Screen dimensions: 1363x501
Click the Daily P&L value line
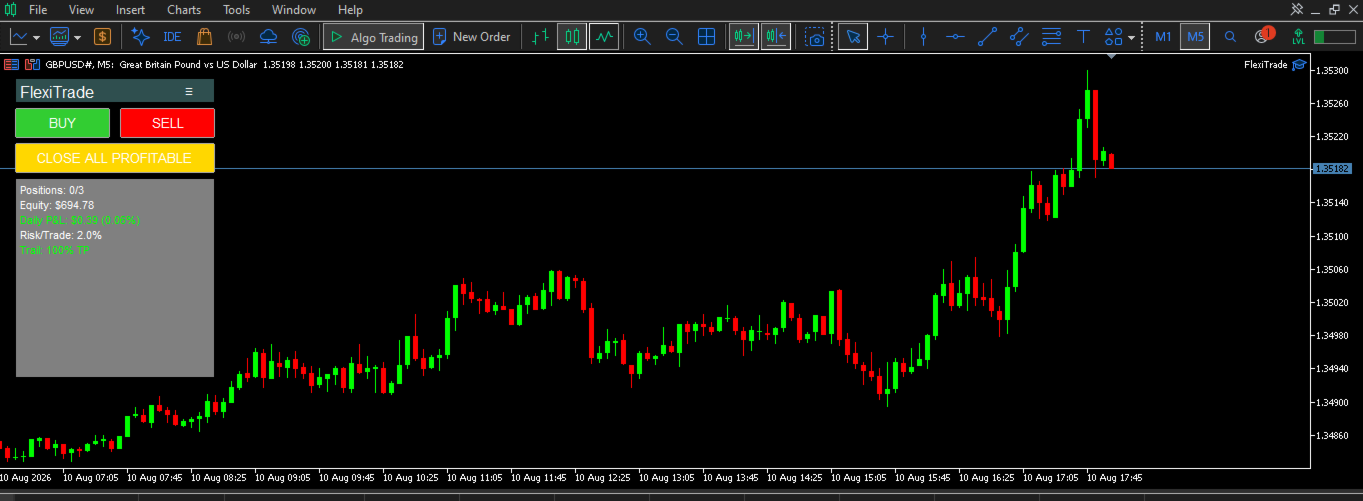tap(80, 220)
